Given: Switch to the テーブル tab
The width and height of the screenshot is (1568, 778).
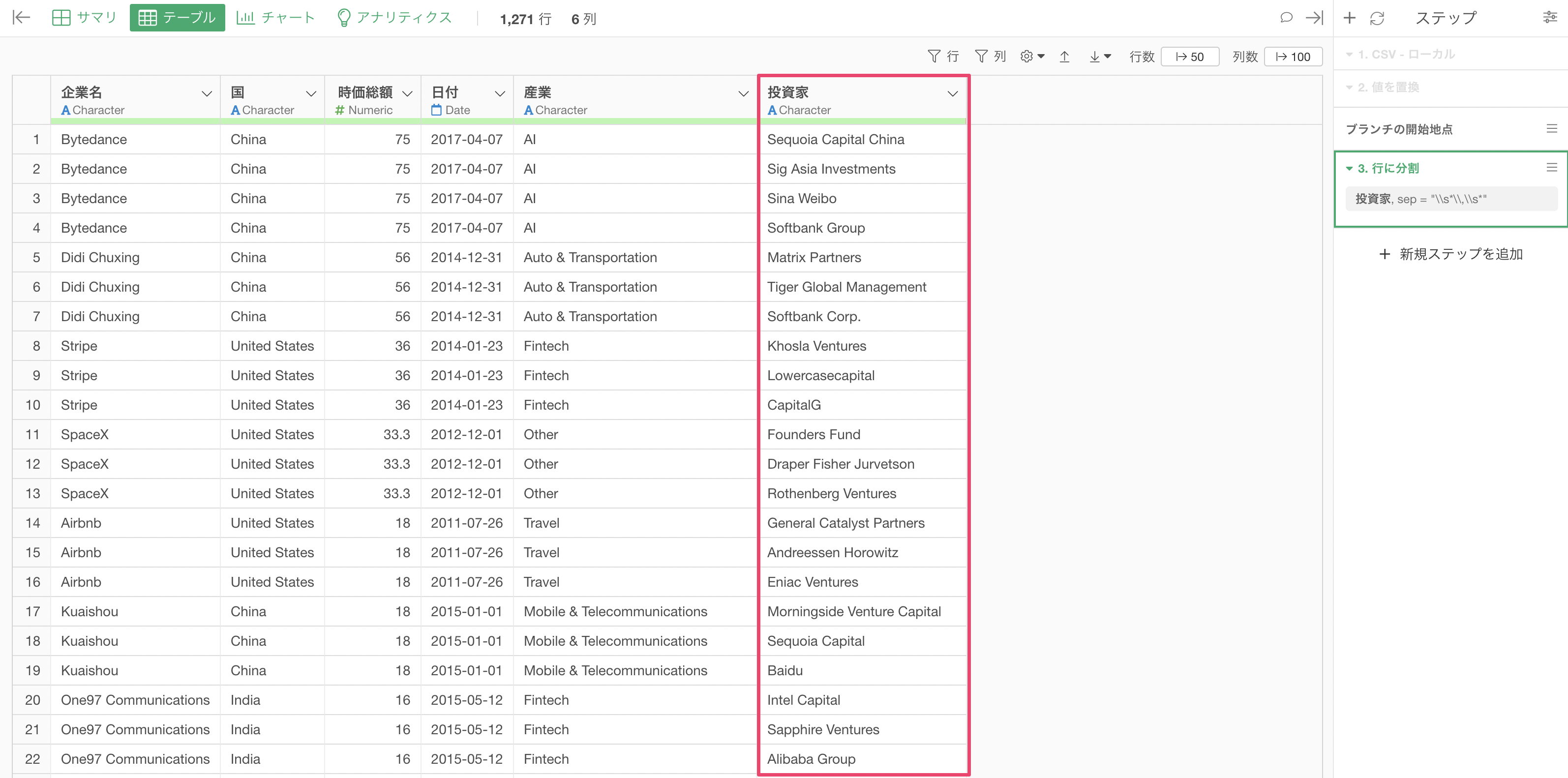Looking at the screenshot, I should (x=177, y=18).
